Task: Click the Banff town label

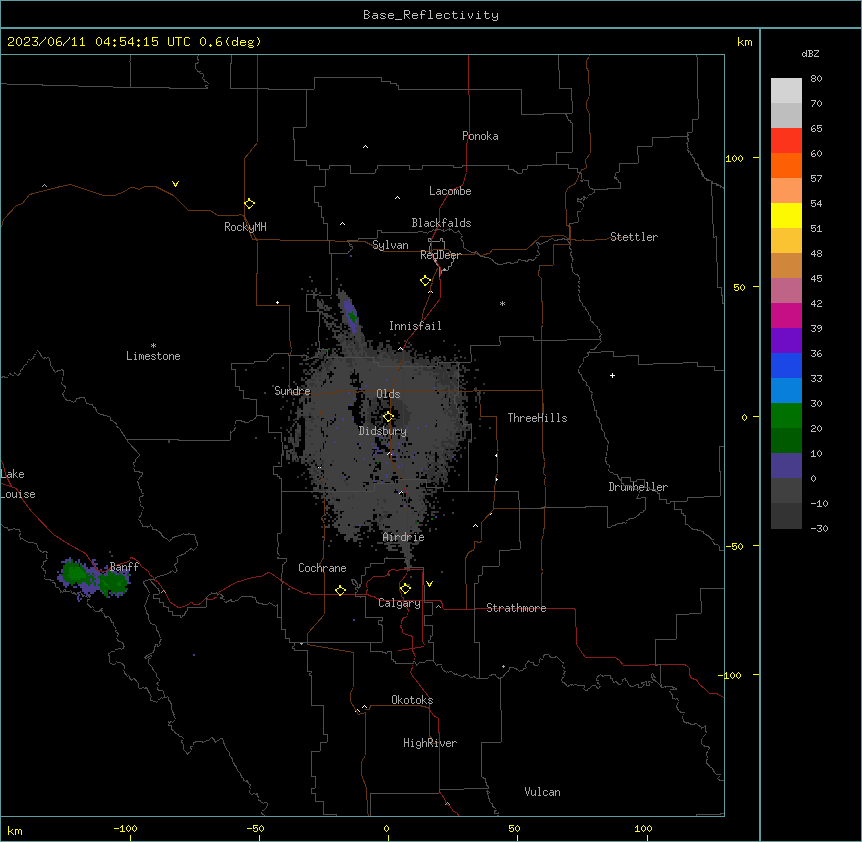Action: coord(124,567)
